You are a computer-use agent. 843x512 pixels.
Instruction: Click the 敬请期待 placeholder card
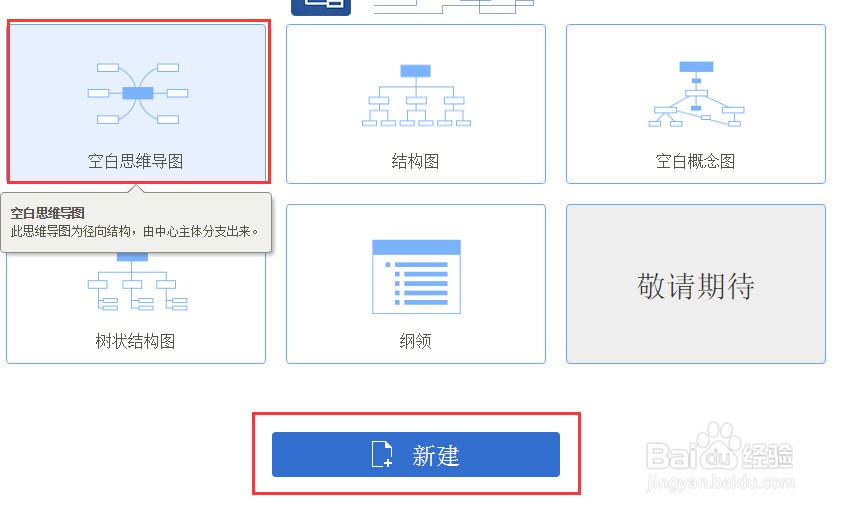(696, 284)
